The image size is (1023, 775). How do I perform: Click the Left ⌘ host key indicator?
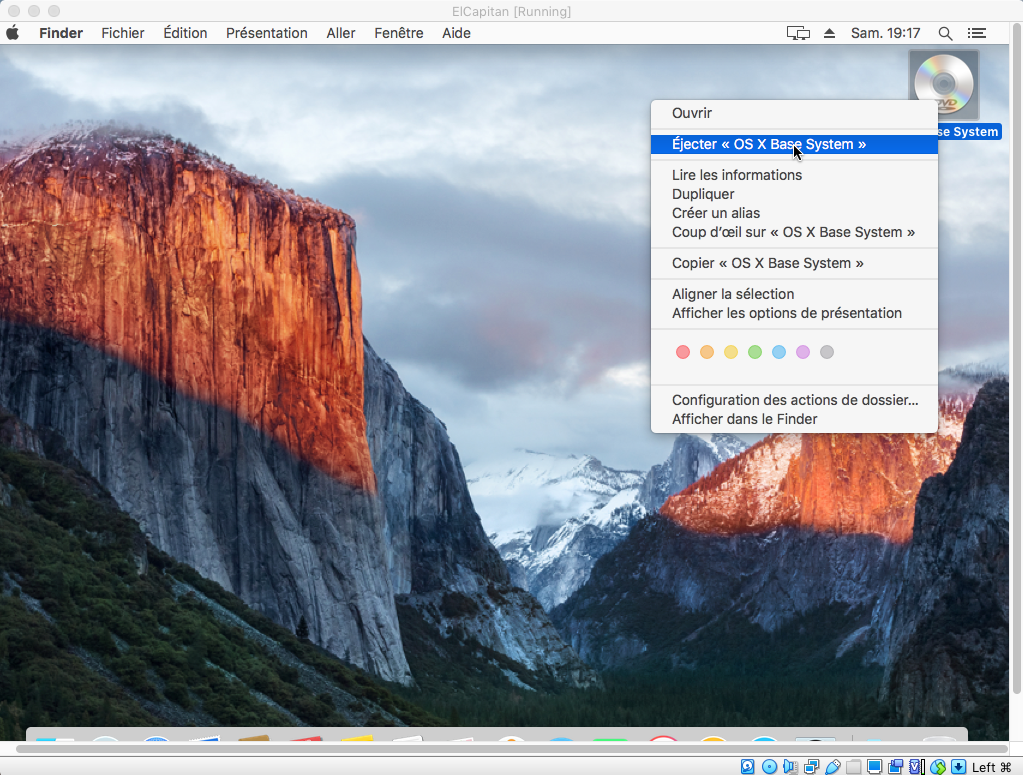tap(992, 767)
